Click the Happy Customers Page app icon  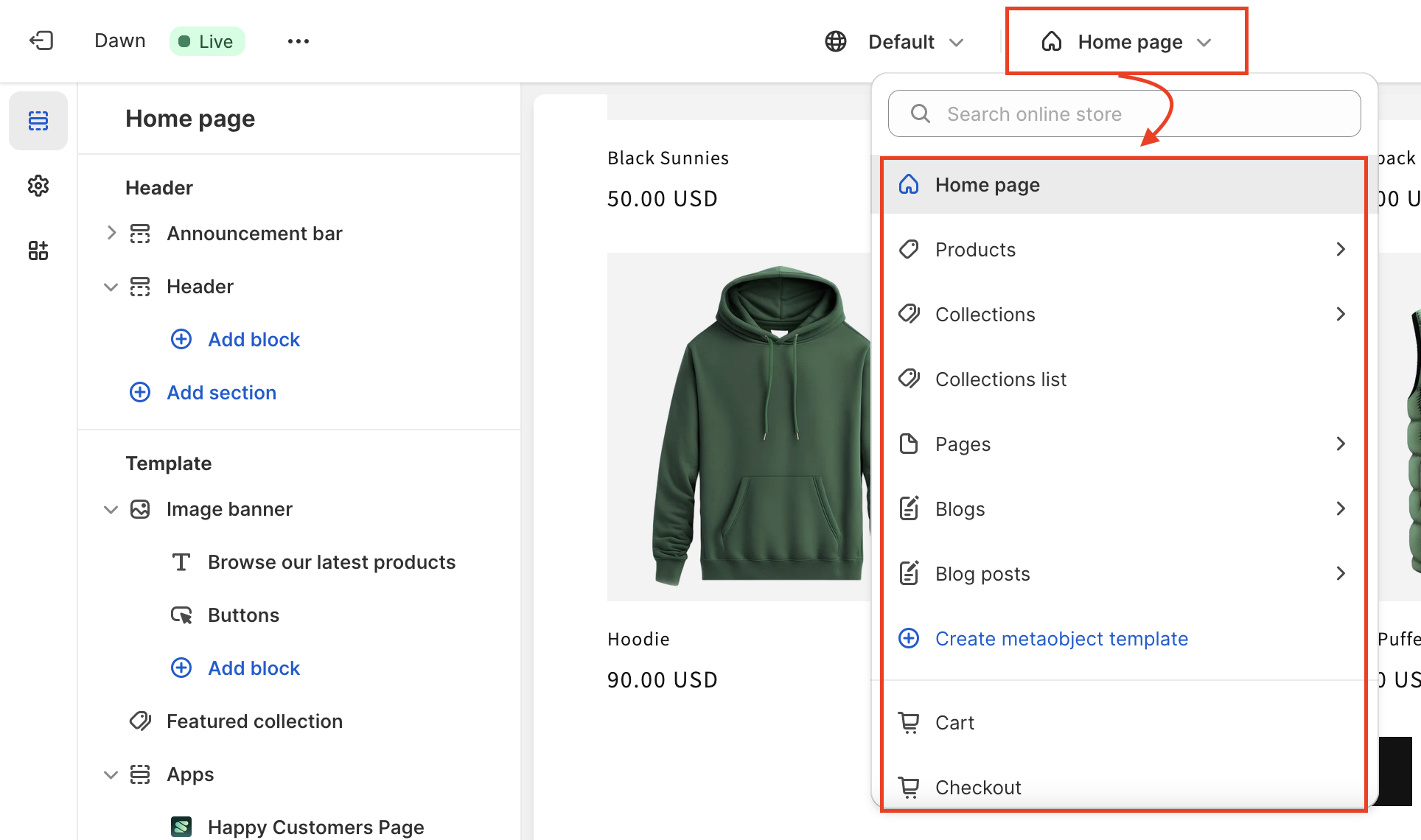pos(181,827)
